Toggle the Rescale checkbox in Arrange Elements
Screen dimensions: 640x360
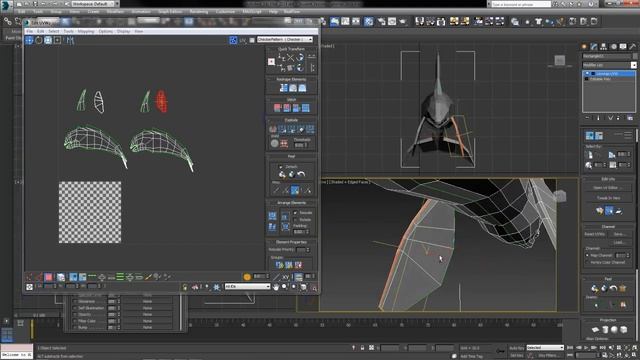coord(295,213)
